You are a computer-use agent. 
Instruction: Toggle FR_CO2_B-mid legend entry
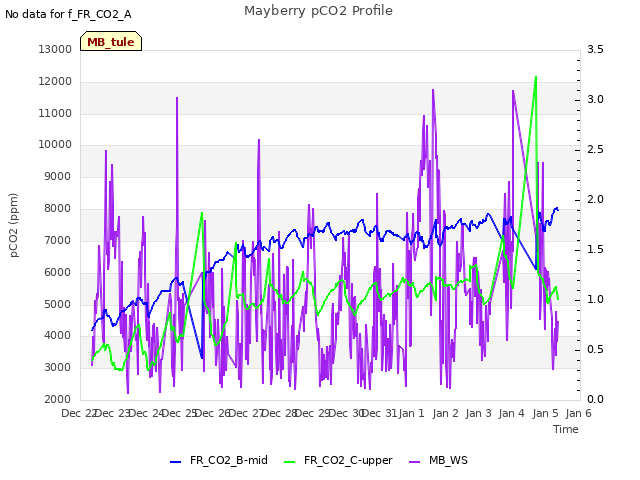[219, 460]
